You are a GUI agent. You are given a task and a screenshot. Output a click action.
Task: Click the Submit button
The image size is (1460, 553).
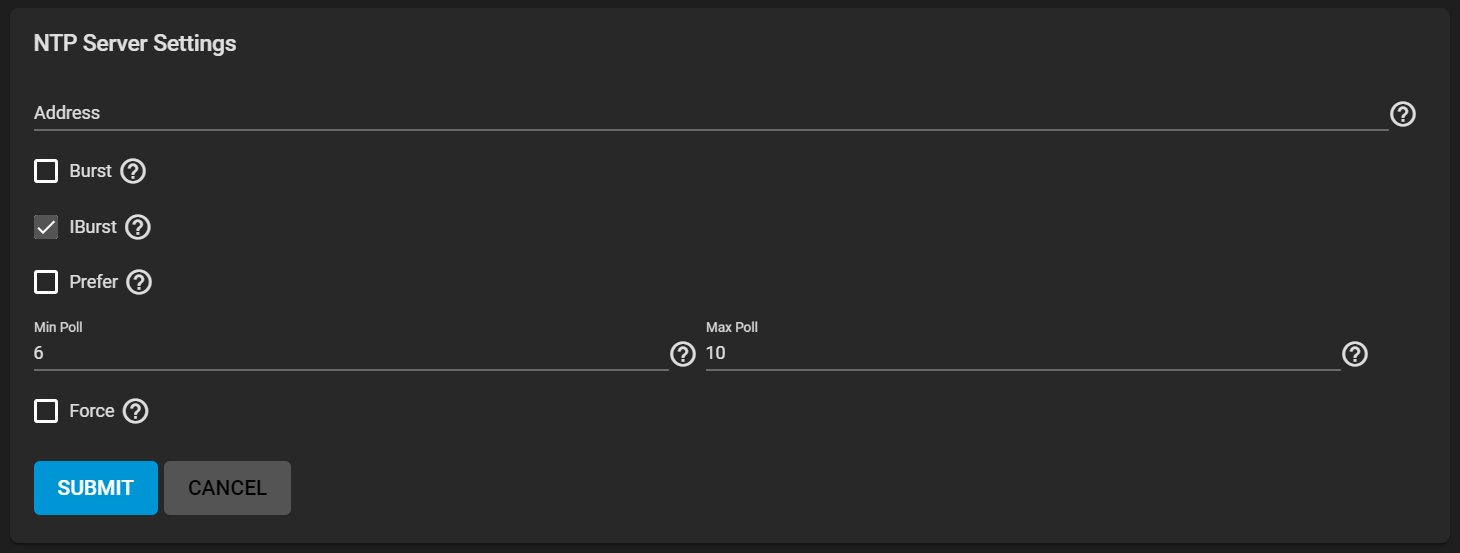(96, 488)
